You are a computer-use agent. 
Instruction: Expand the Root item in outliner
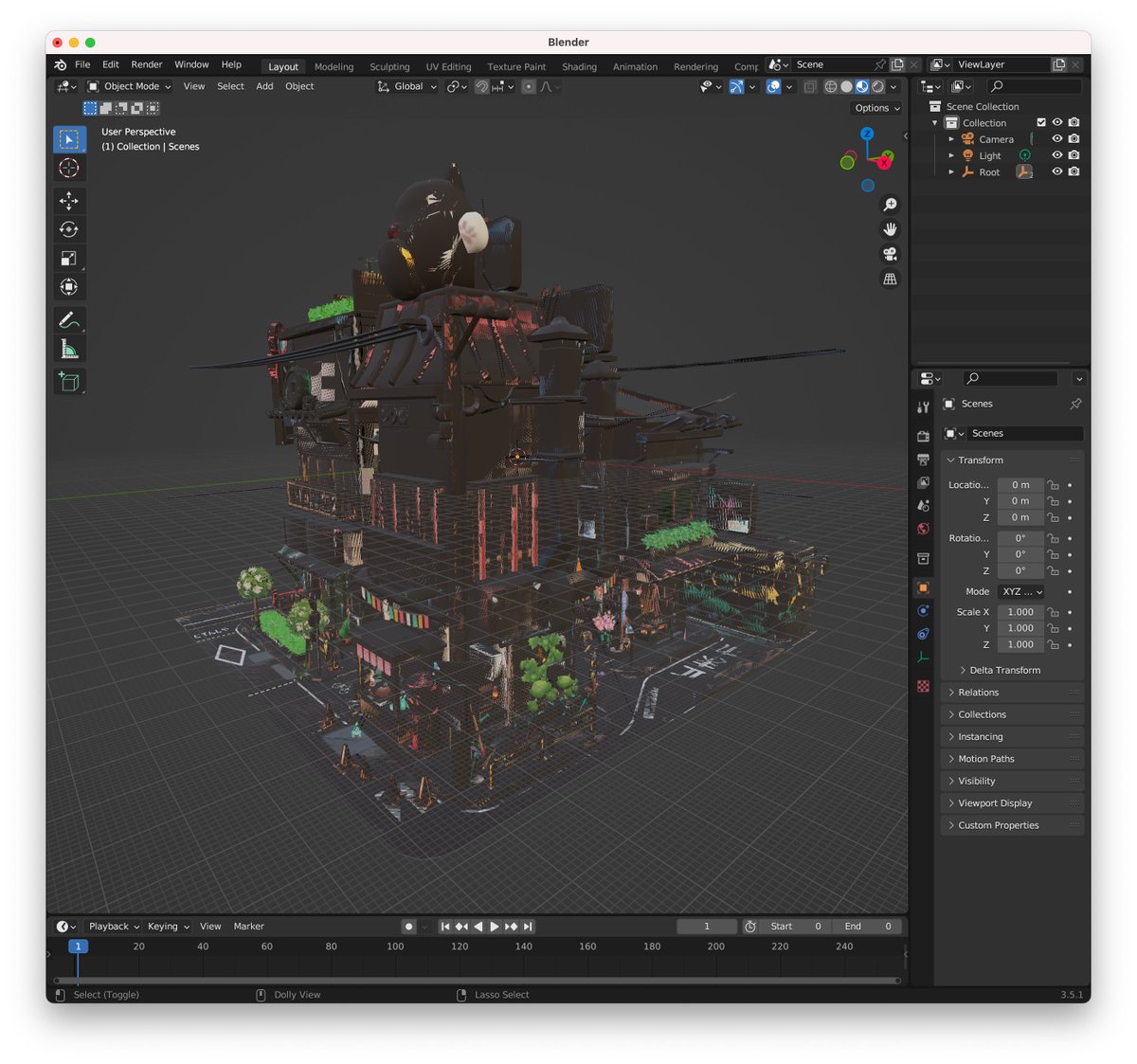[951, 172]
